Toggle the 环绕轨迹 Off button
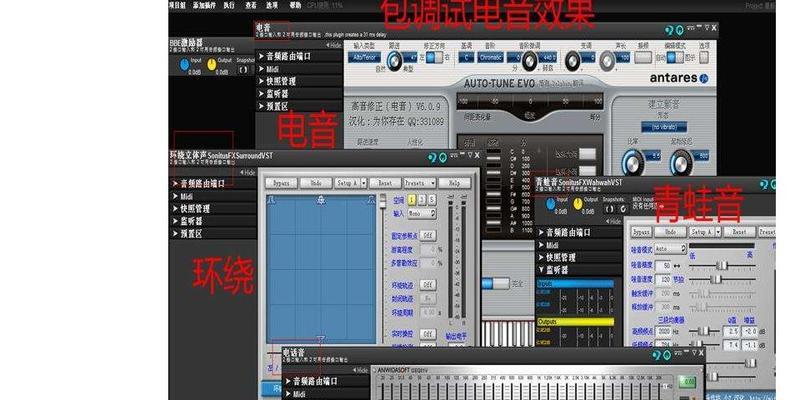 (x=428, y=285)
